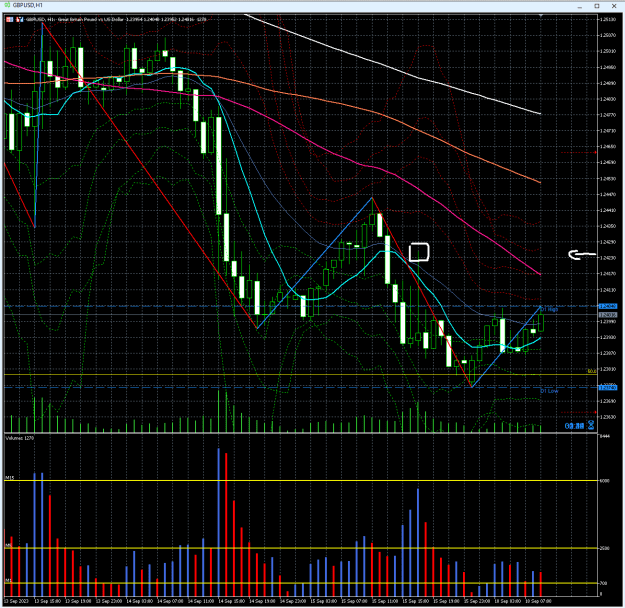Toggle the one-click trading panel icon

(10, 19)
